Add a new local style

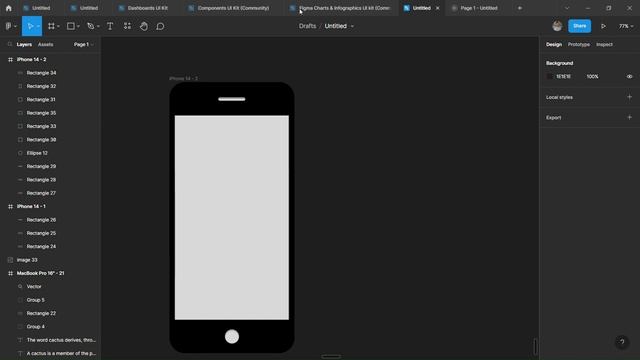(629, 97)
